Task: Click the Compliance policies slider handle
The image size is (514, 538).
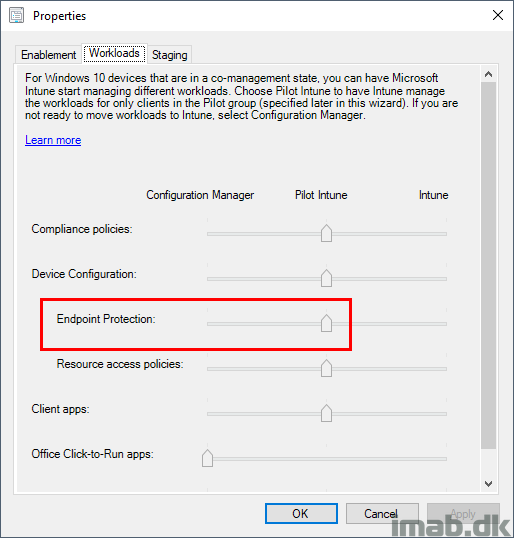Action: click(326, 233)
